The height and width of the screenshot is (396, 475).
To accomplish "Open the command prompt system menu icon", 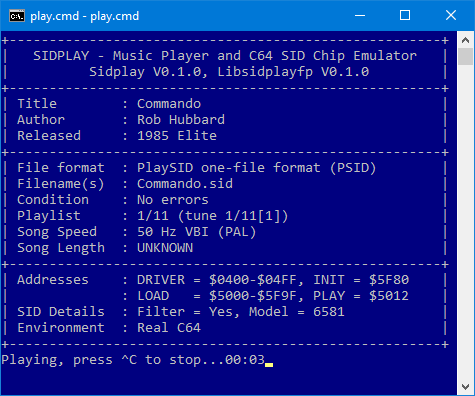I will point(17,16).
